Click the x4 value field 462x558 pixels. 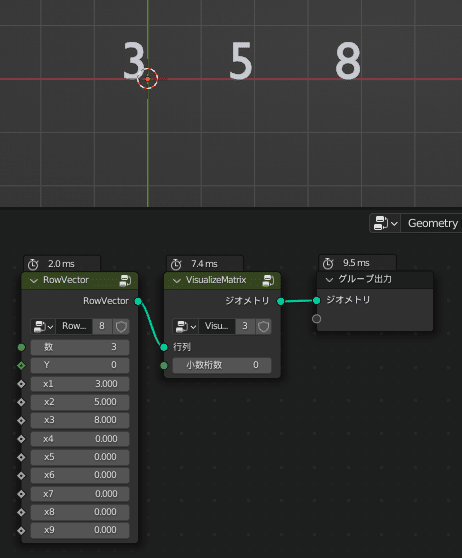(x=80, y=439)
